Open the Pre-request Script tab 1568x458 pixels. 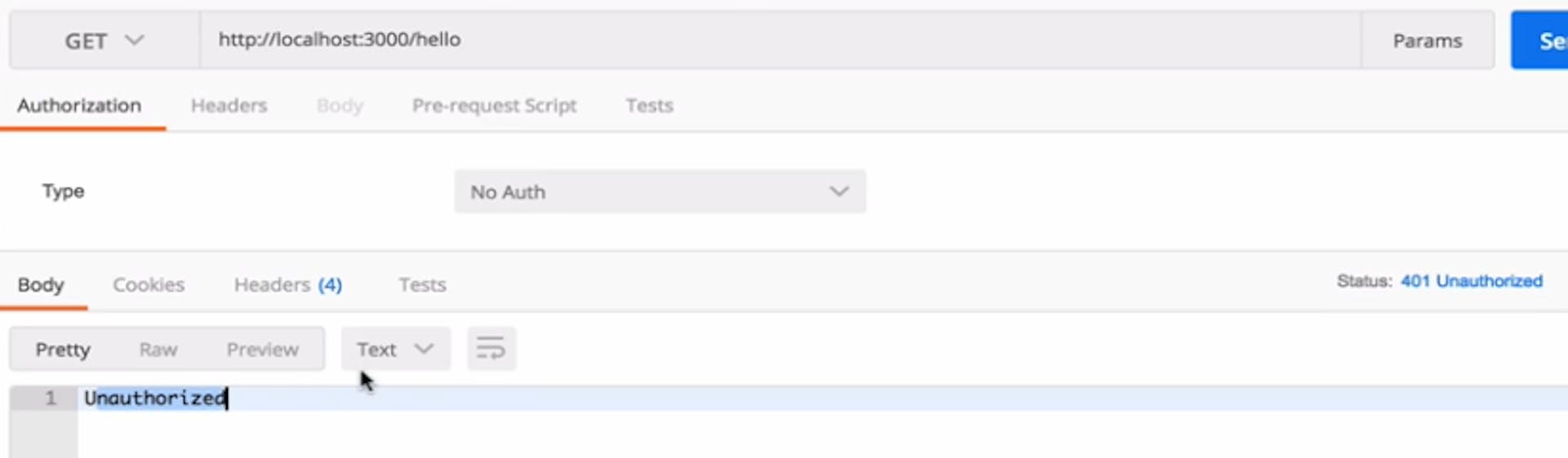point(494,105)
